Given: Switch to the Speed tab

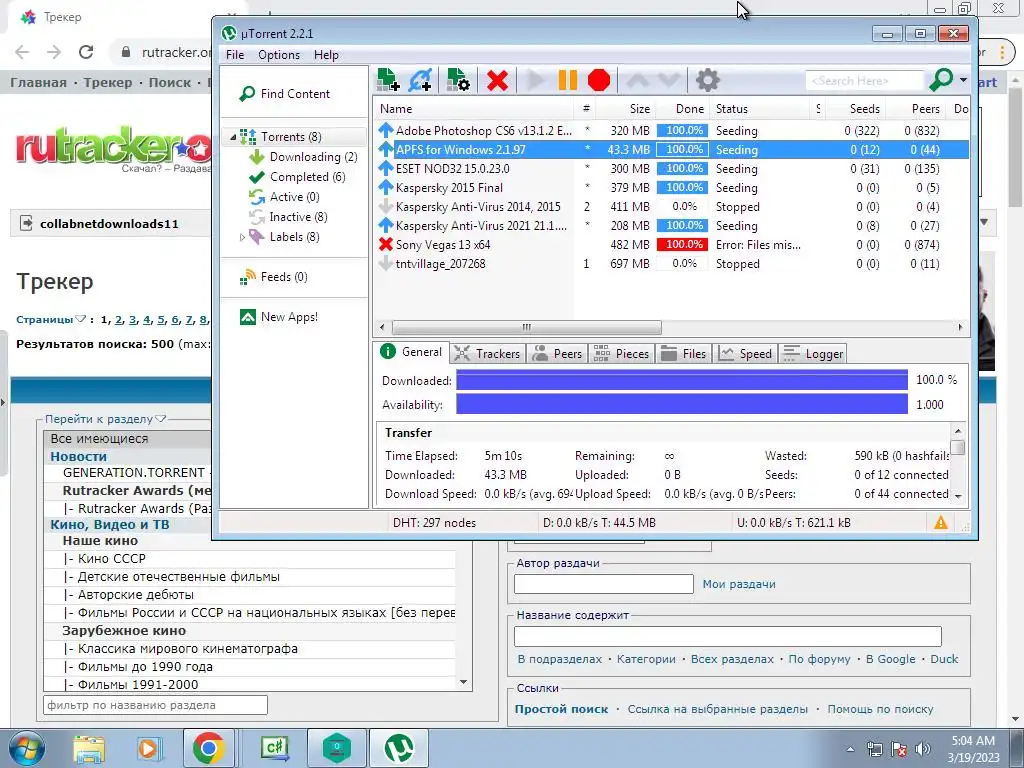Looking at the screenshot, I should pyautogui.click(x=745, y=353).
